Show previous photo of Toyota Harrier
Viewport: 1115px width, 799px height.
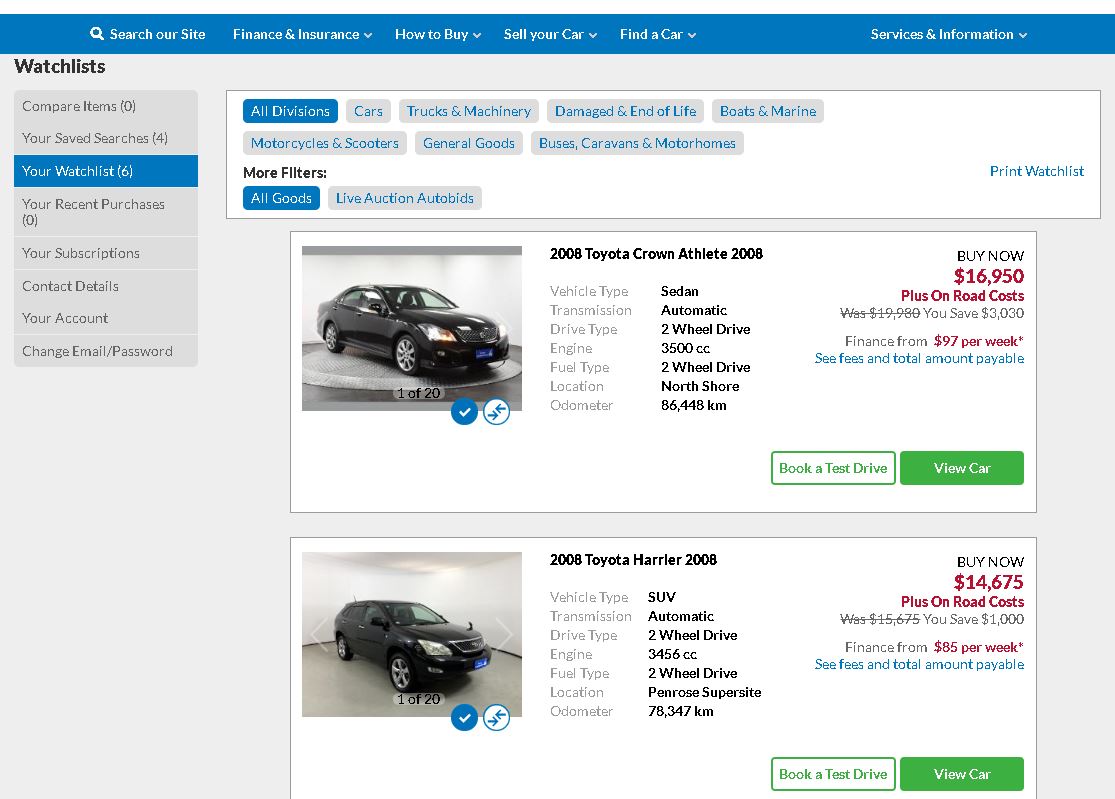(319, 634)
